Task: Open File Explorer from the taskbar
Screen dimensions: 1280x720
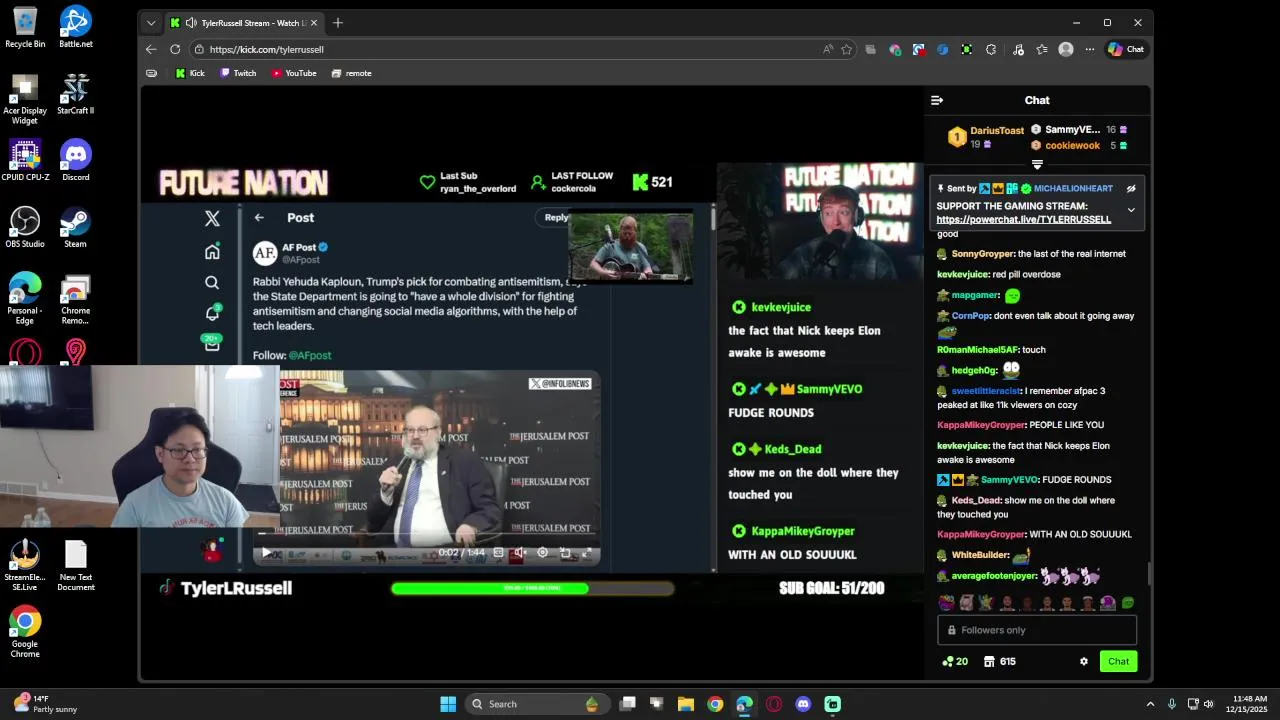Action: 686,704
